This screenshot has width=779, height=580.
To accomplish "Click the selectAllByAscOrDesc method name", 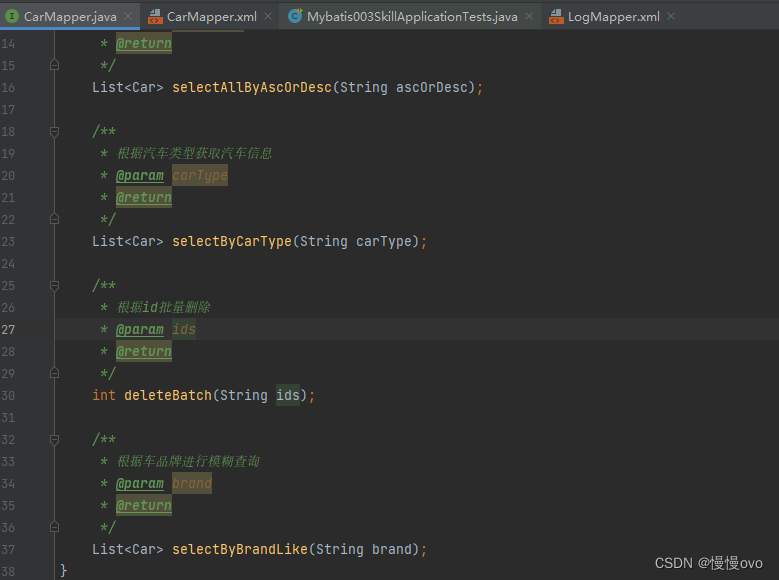I will pos(252,87).
